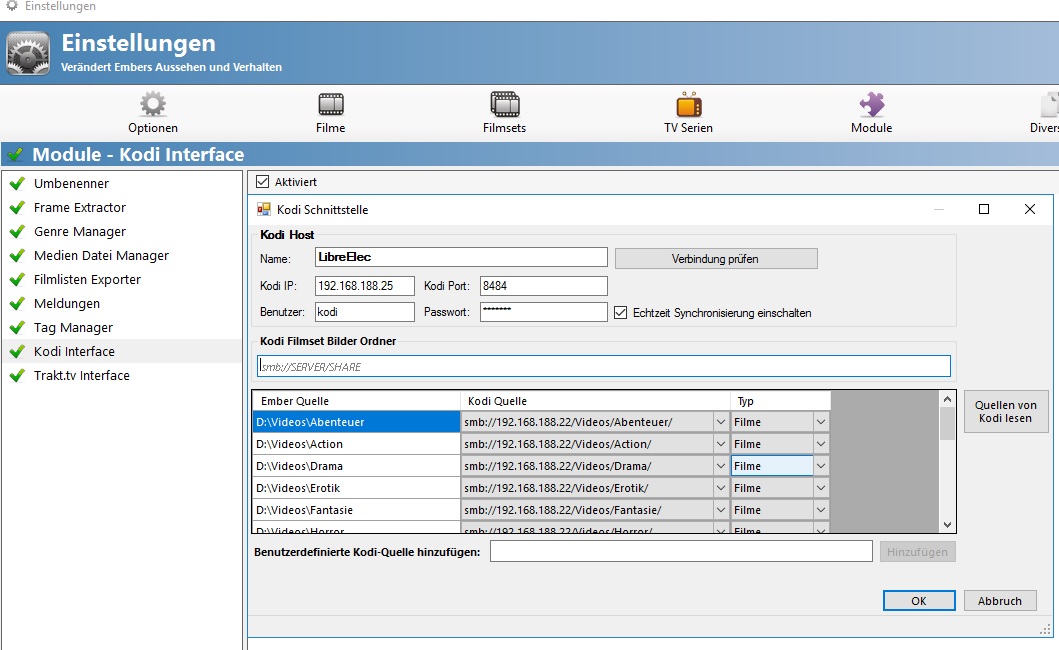The height and width of the screenshot is (650, 1059).
Task: Focus the Kodi Filmset Bilder Ordner field
Action: 604,367
